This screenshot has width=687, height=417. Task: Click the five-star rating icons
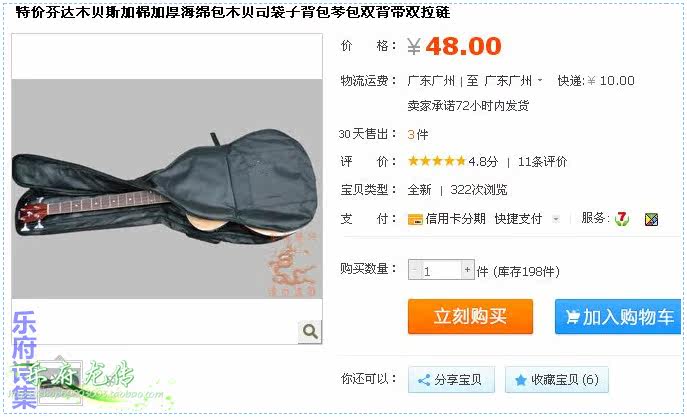coord(436,161)
